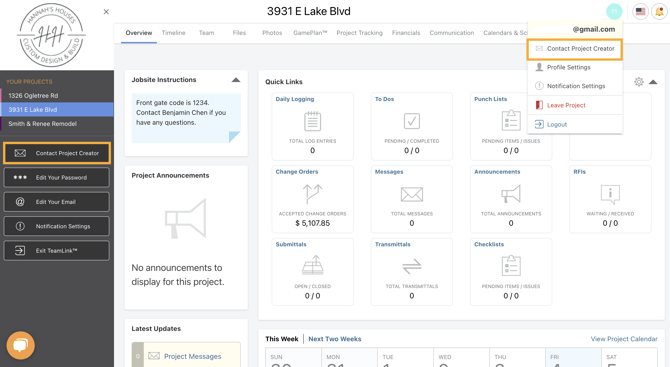Open the Checklists link
This screenshot has height=367, width=670.
(489, 244)
